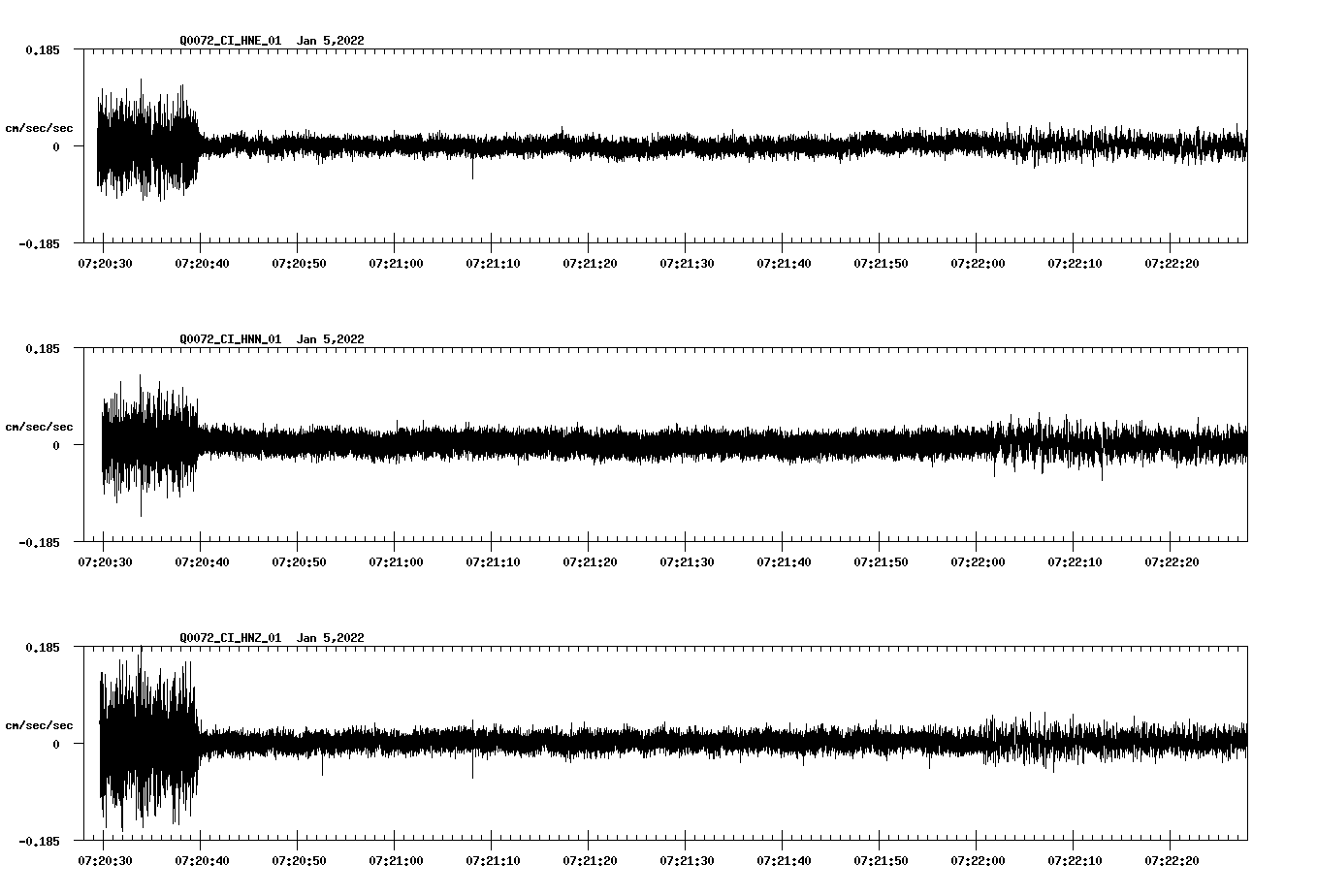Image resolution: width=1317 pixels, height=896 pixels.
Task: Click the high-amplitude burst in HNZ waveform
Action: click(x=148, y=739)
